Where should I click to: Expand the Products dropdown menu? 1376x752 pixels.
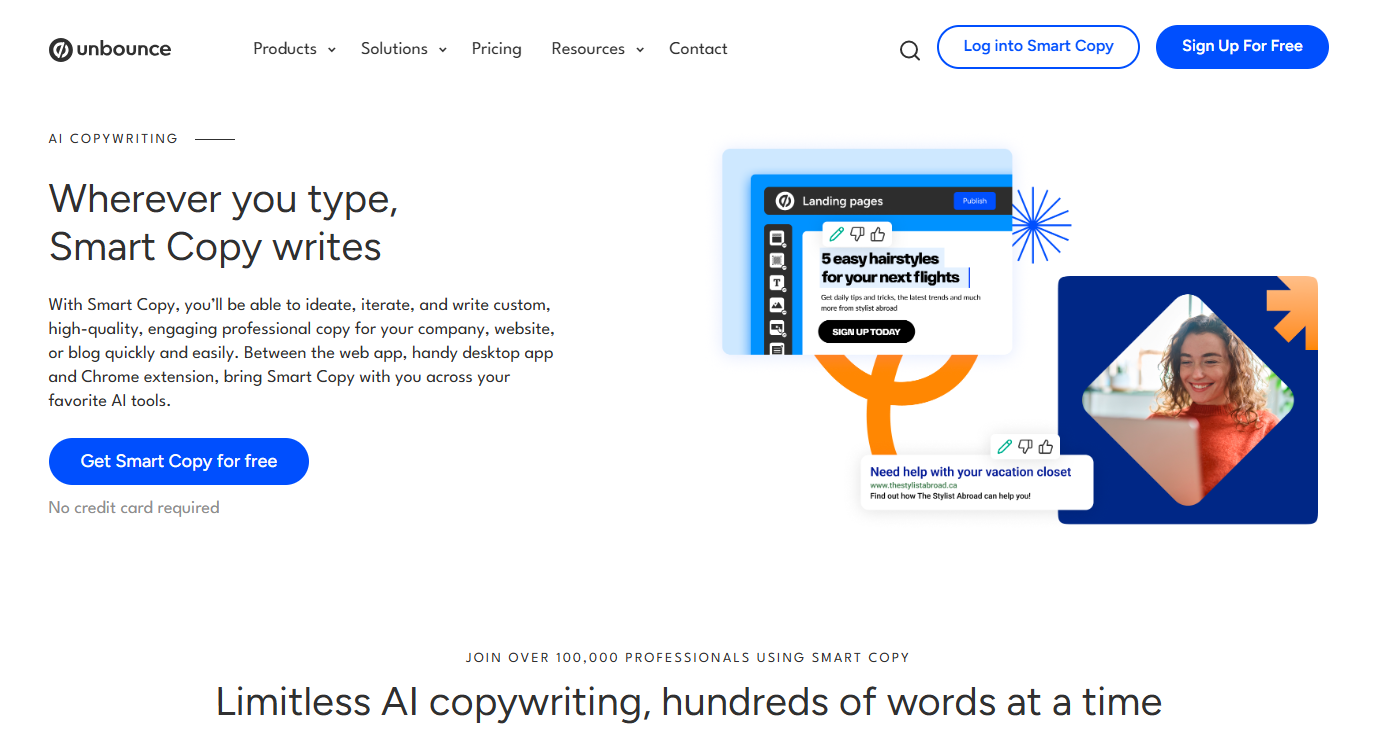tap(294, 49)
